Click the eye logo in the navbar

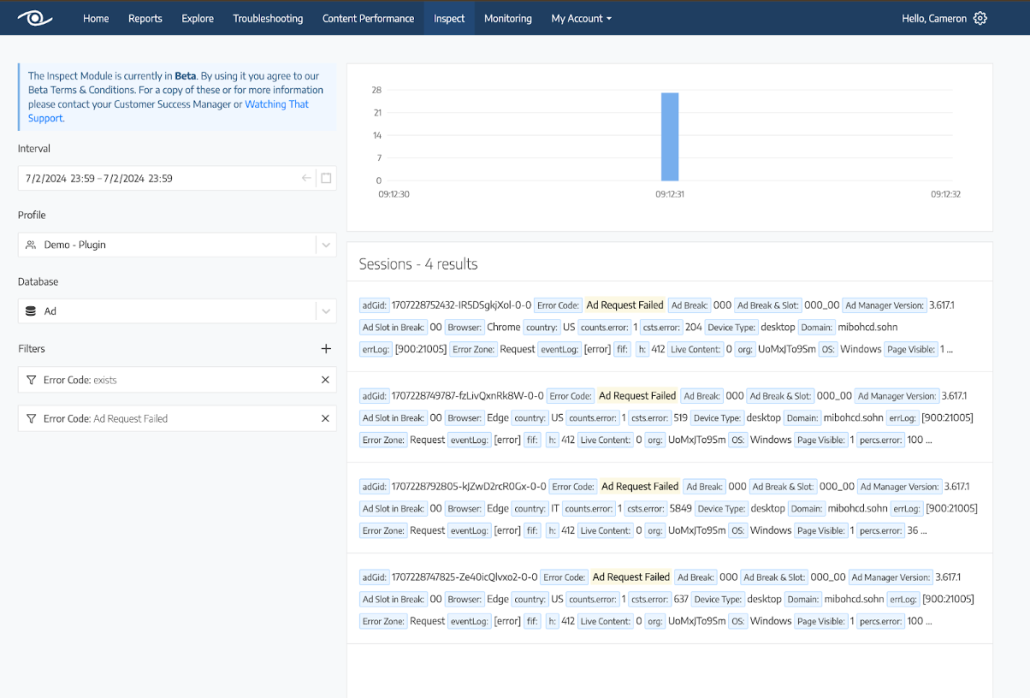(34, 18)
